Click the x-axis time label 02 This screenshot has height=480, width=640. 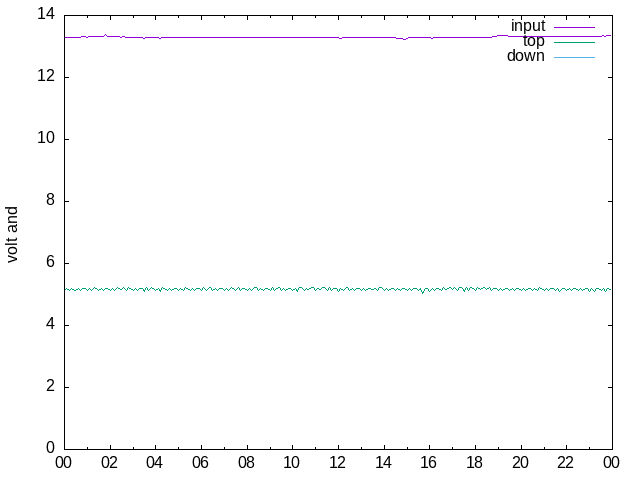(109, 463)
